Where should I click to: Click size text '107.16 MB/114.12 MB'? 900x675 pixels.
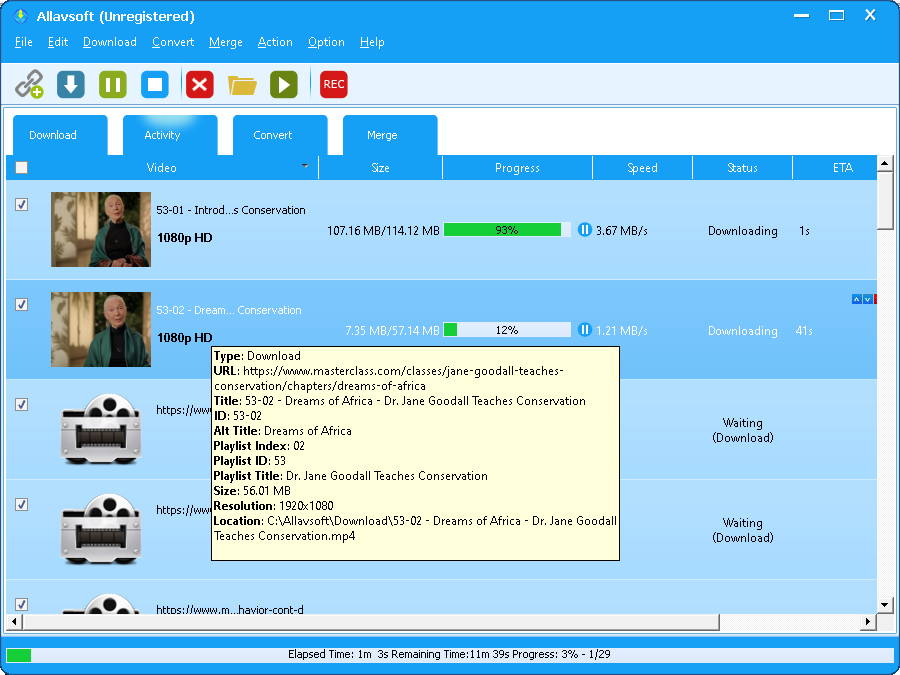[383, 231]
